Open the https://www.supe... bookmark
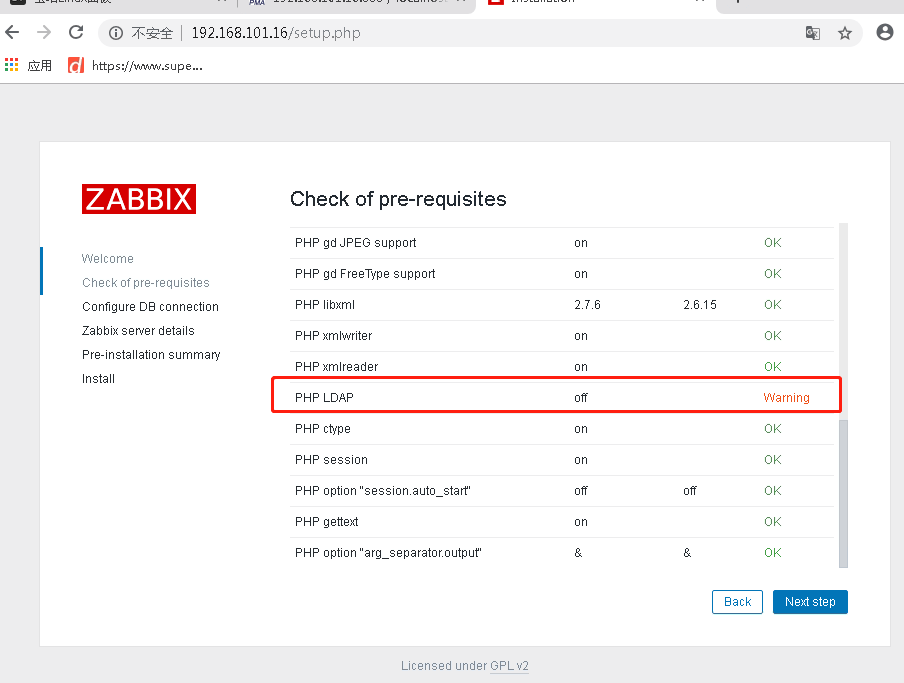Image resolution: width=904 pixels, height=683 pixels. 135,66
